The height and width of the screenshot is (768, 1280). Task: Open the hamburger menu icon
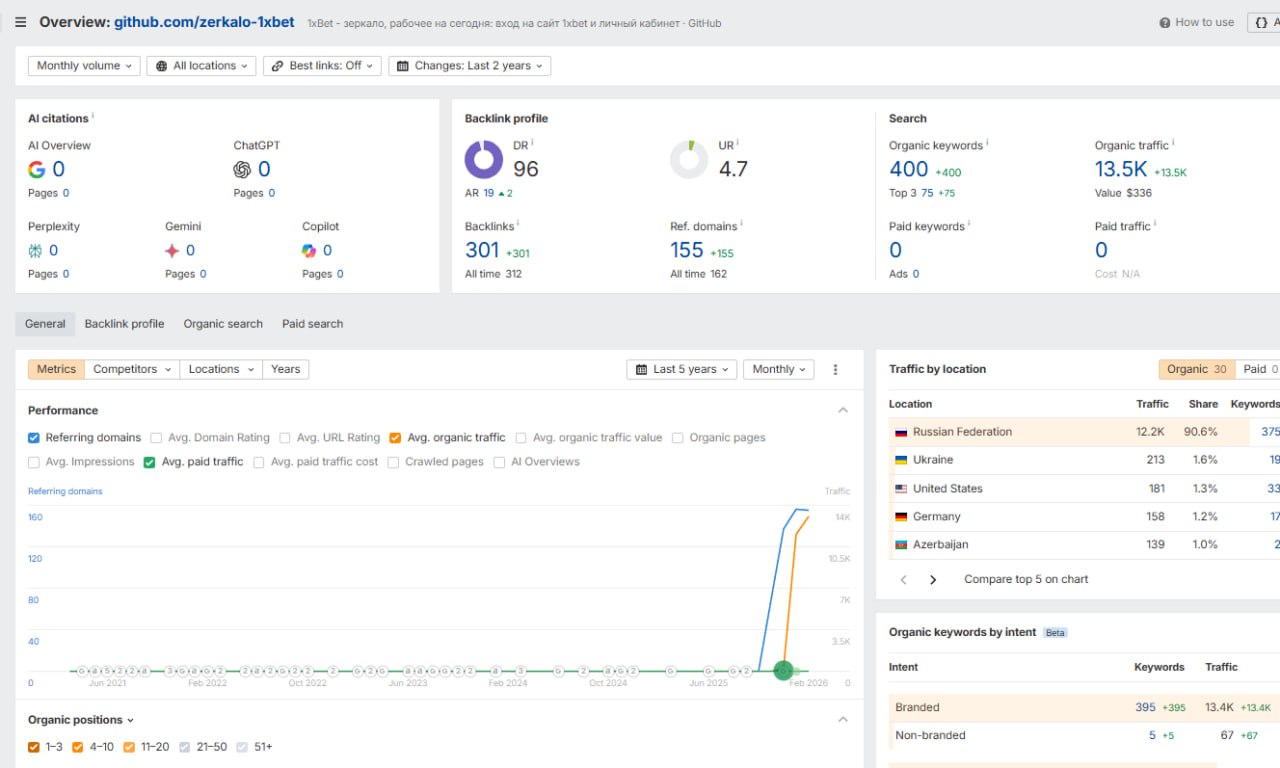coord(20,22)
